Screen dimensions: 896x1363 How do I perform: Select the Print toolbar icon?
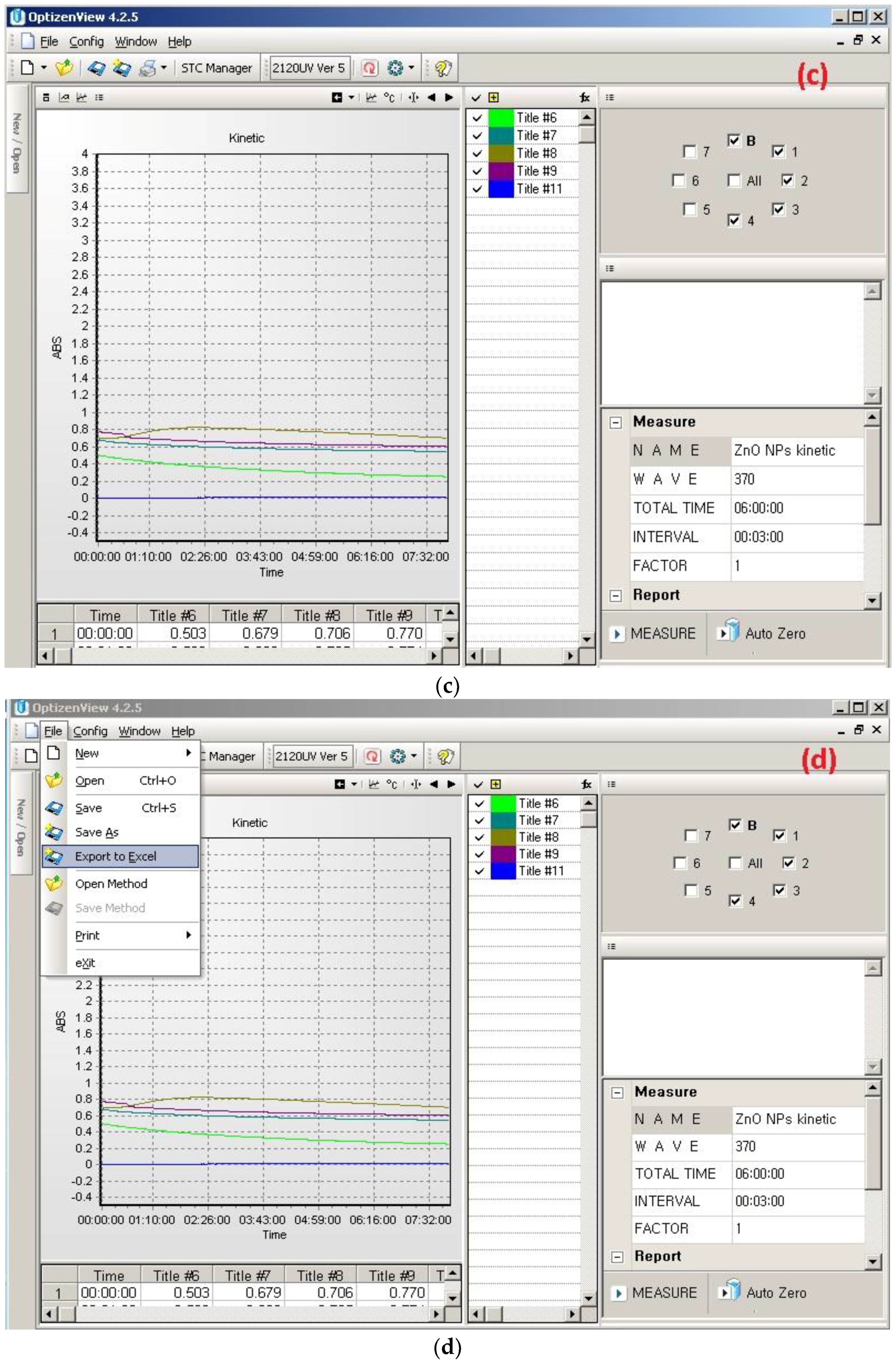[147, 68]
